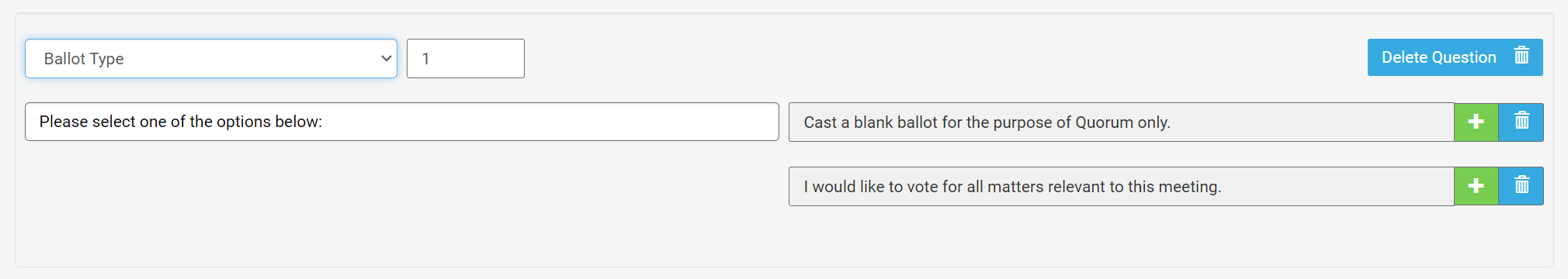Click the blue trash button beside the meeting answer
Screen dimensions: 1568x279
click(x=1521, y=186)
